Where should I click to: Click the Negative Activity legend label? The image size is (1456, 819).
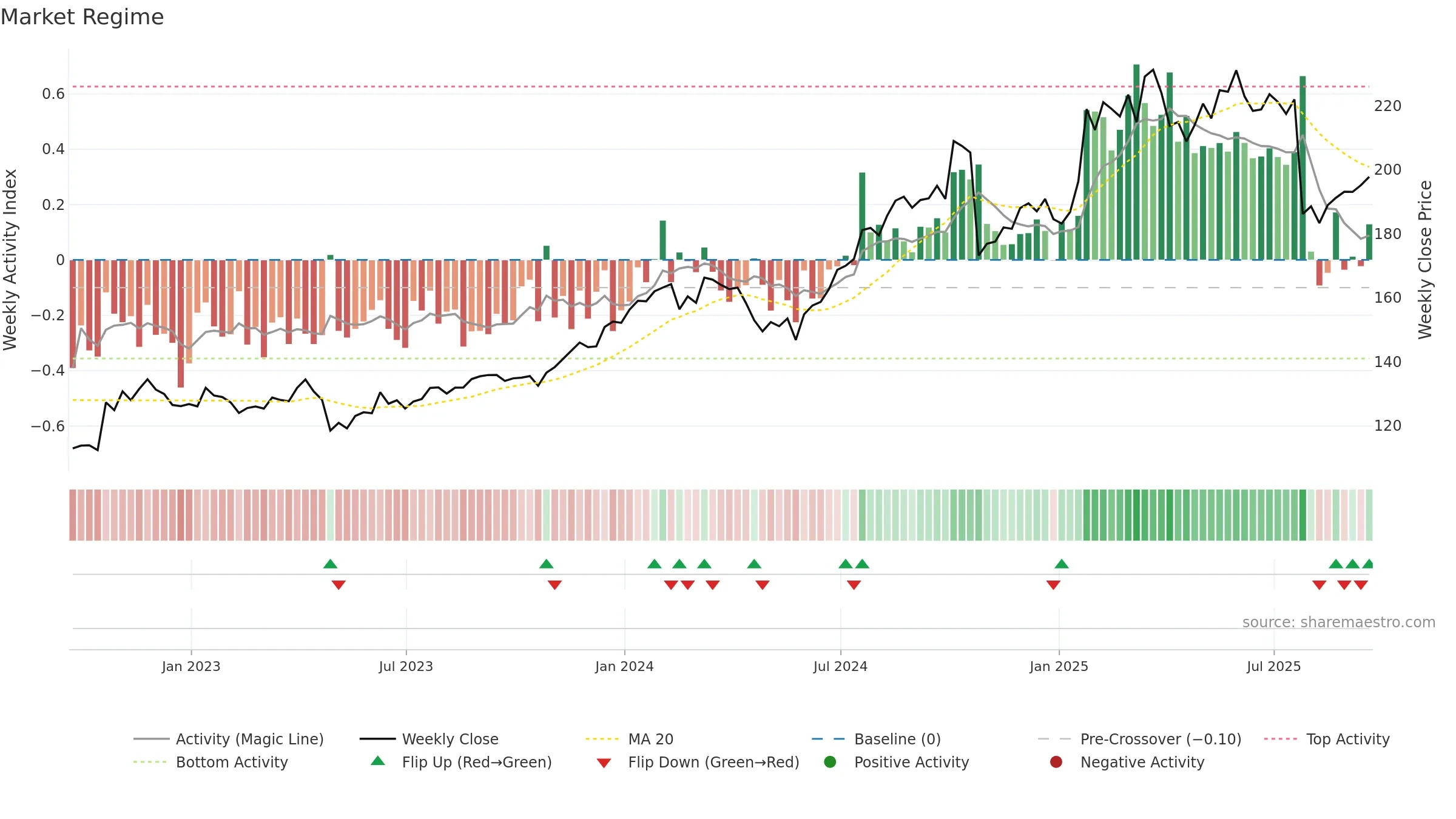(1142, 762)
